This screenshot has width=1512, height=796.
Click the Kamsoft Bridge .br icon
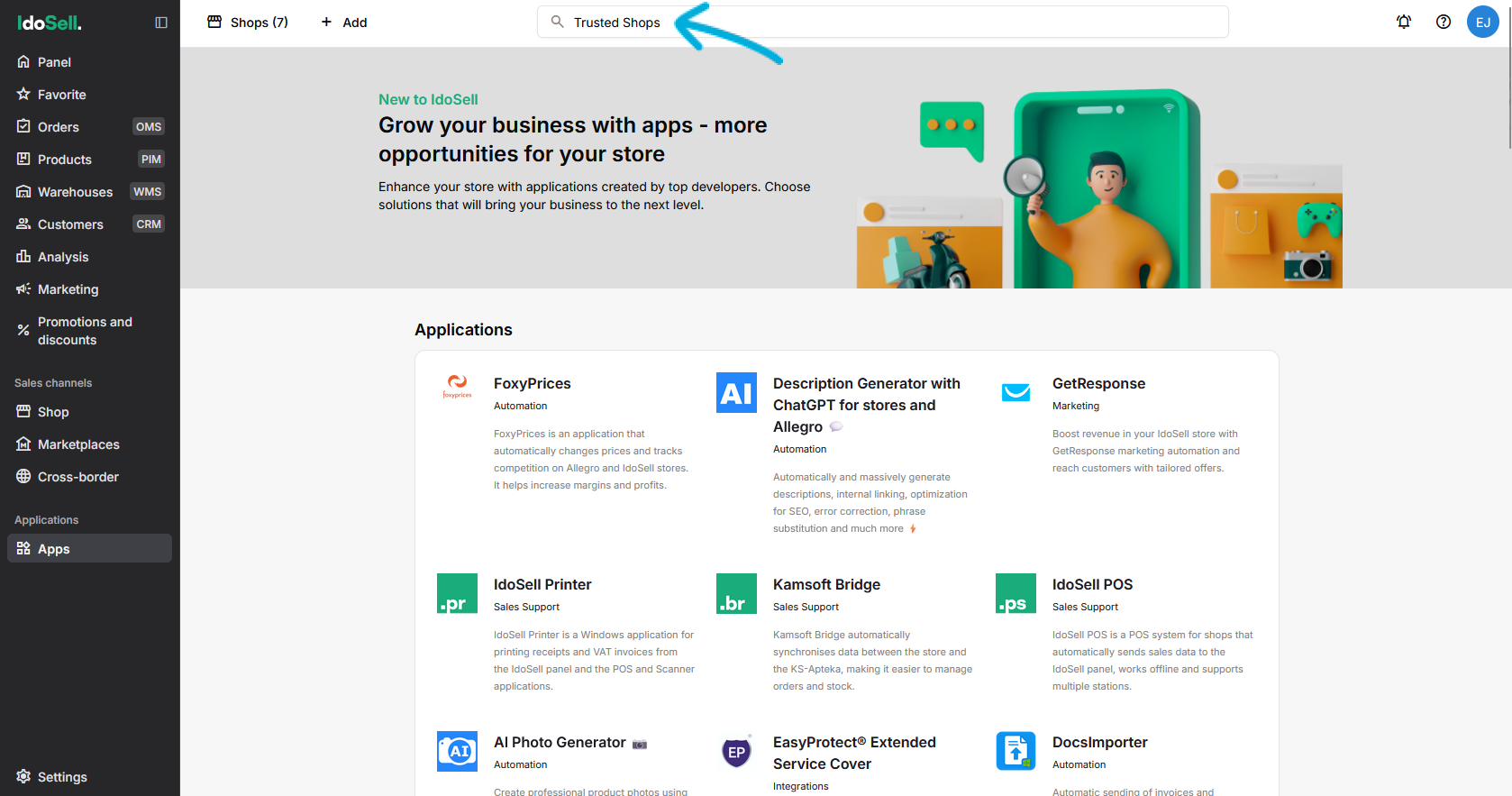pos(736,593)
